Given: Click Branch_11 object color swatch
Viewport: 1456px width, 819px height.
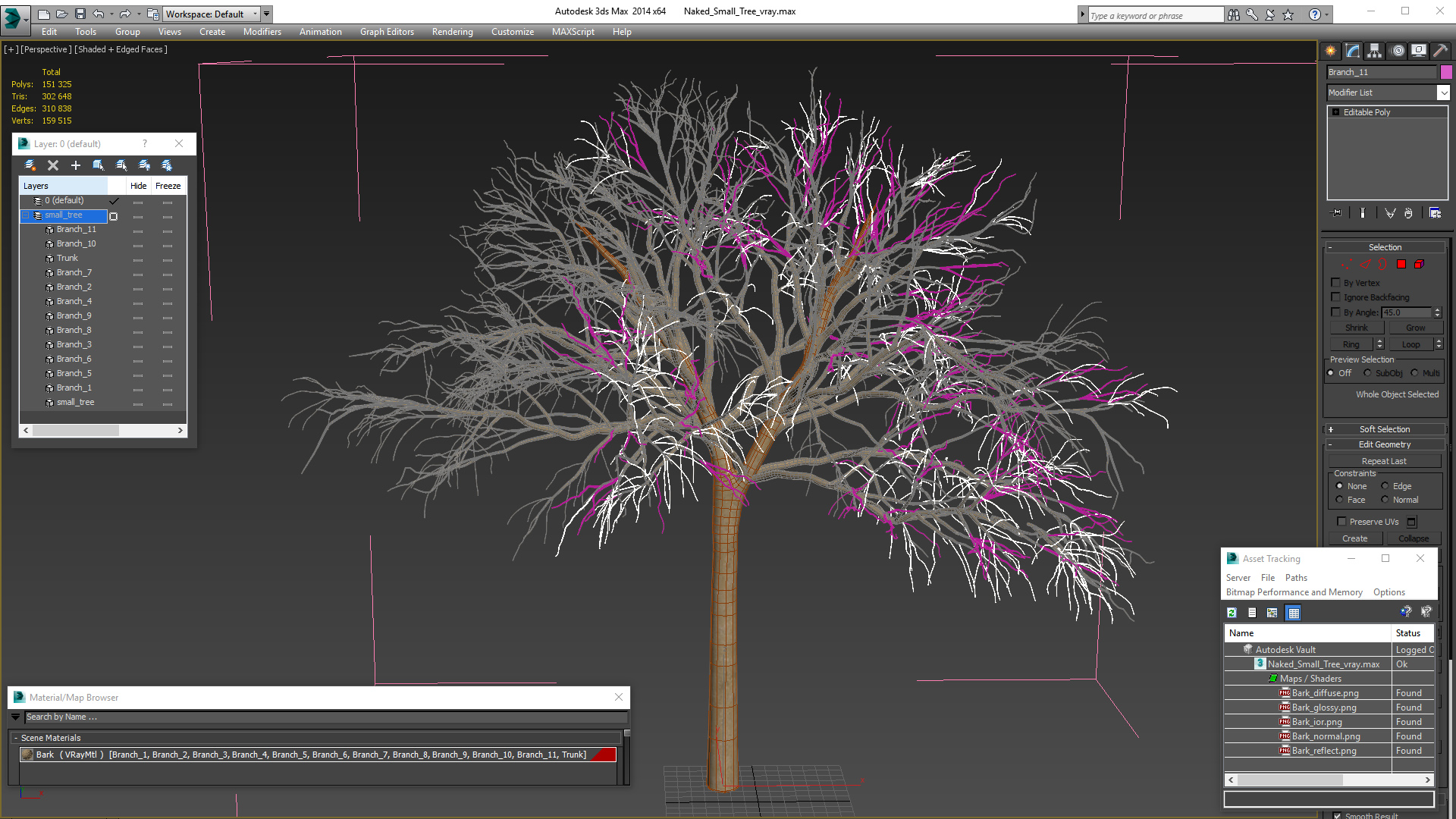Looking at the screenshot, I should point(1446,72).
